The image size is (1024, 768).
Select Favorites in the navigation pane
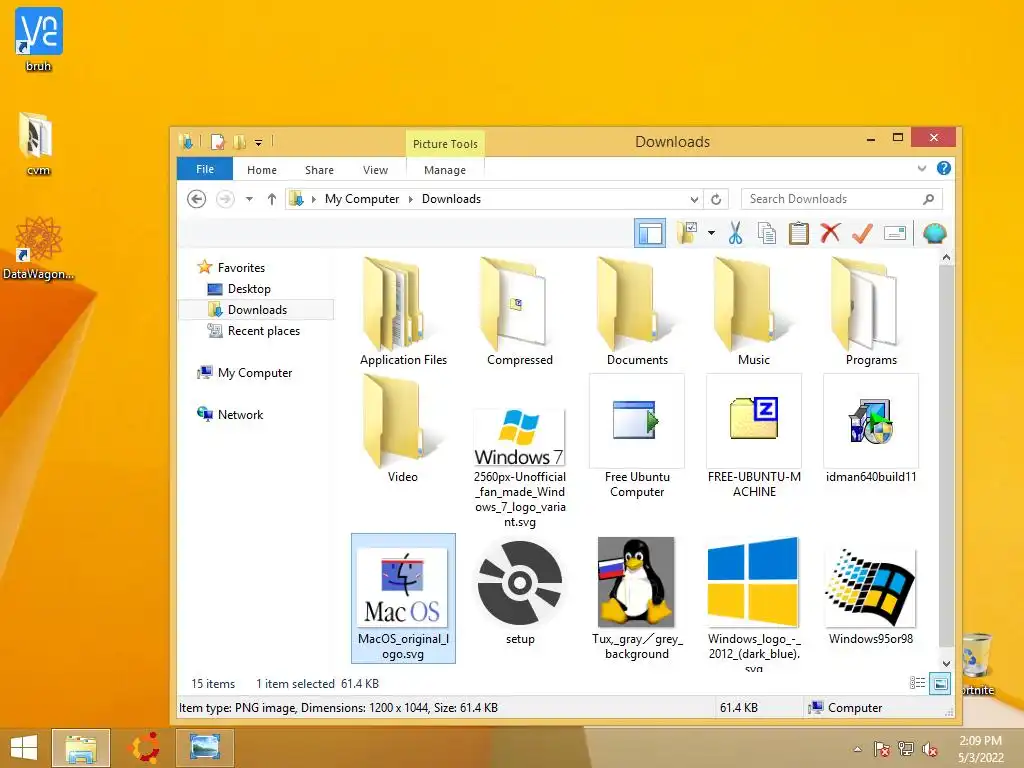tap(241, 268)
